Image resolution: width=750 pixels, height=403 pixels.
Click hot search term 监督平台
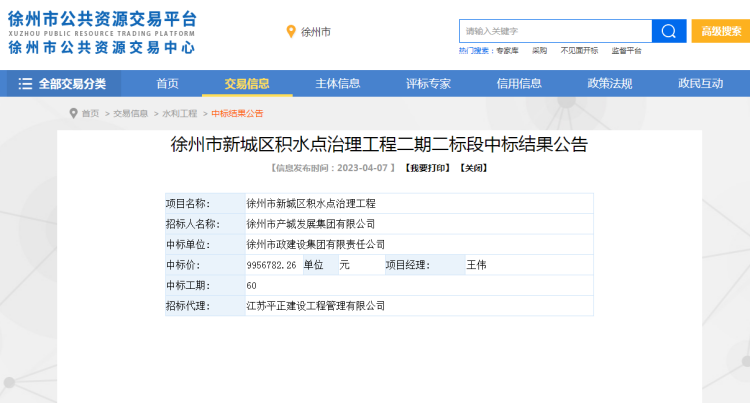coord(626,51)
